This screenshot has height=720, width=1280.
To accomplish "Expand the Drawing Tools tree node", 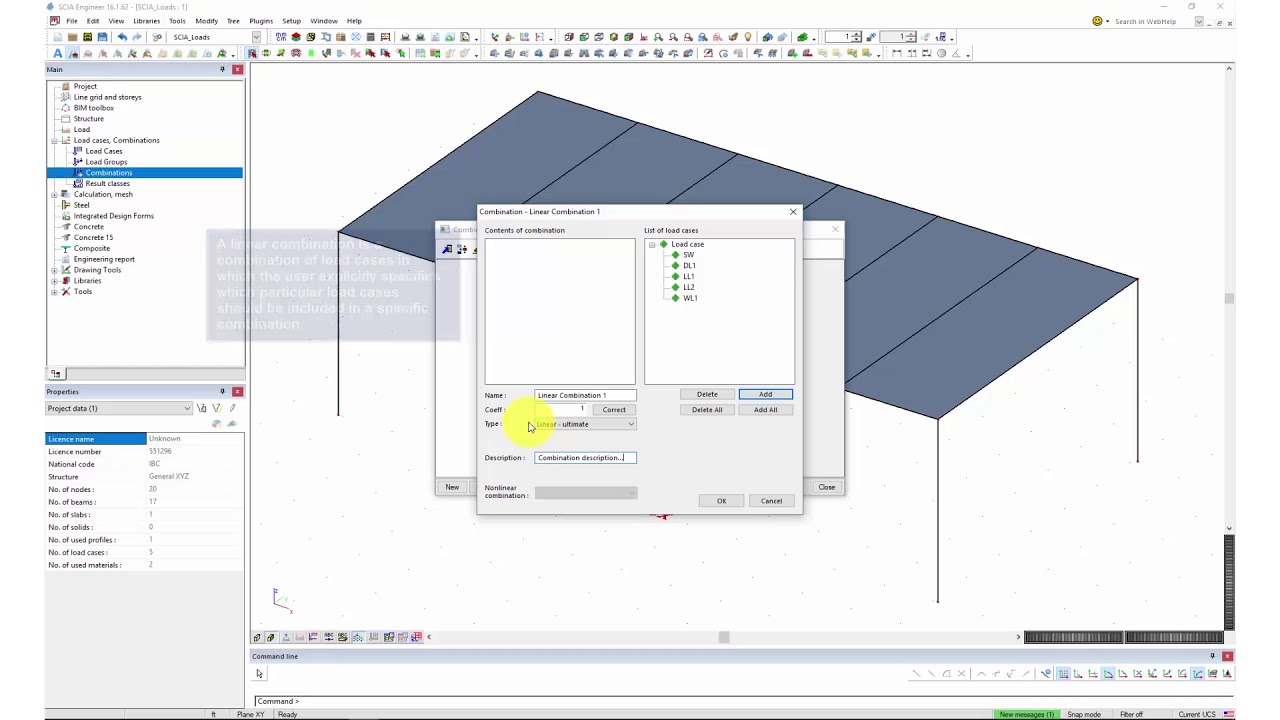I will (x=54, y=270).
